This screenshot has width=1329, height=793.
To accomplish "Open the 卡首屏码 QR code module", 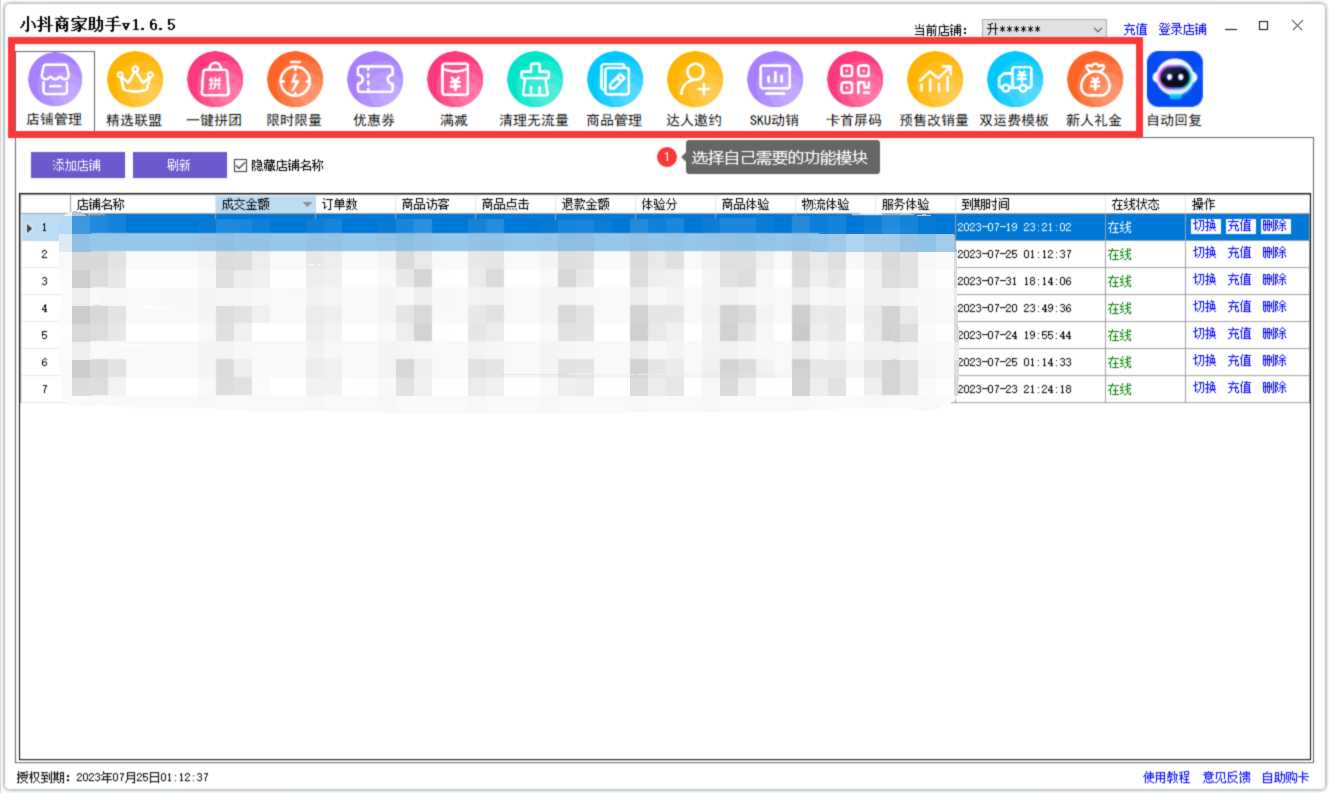I will [x=854, y=80].
